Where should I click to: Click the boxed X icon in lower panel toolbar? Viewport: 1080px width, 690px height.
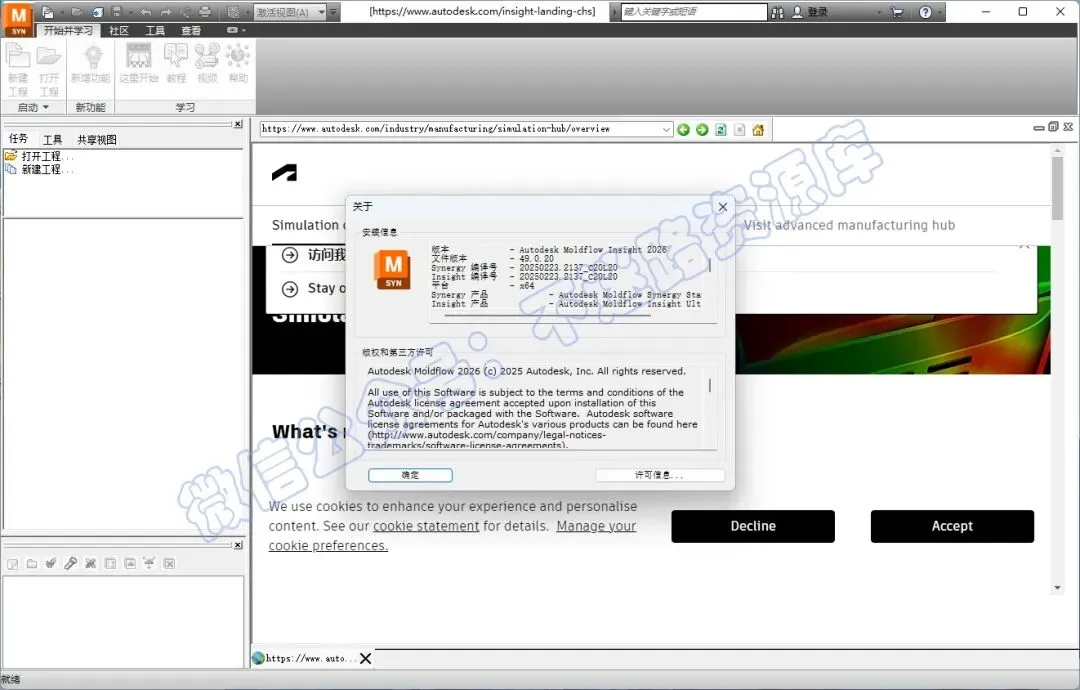tap(169, 563)
